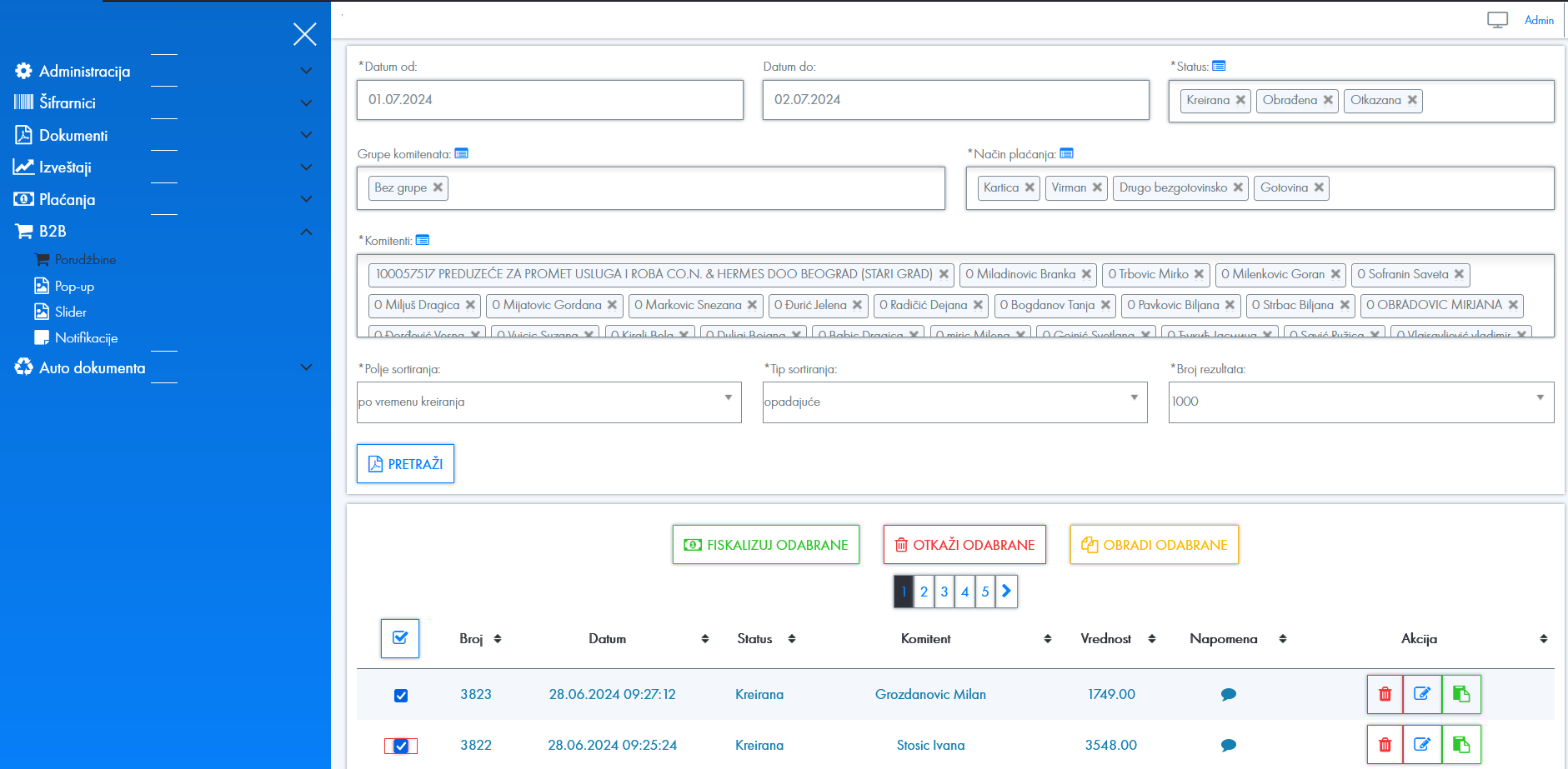This screenshot has height=769, width=1568.
Task: Remove the Otkazana status tag
Action: pyautogui.click(x=1412, y=100)
